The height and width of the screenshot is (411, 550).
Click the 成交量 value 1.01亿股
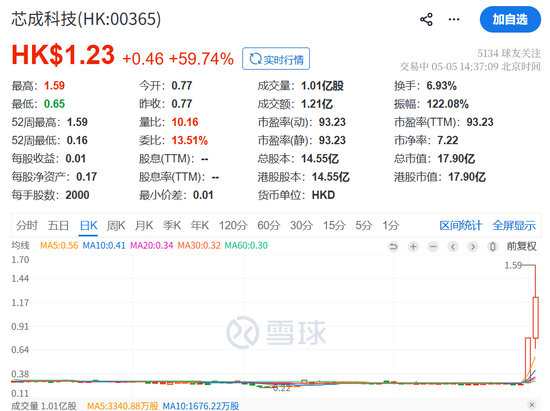[322, 86]
